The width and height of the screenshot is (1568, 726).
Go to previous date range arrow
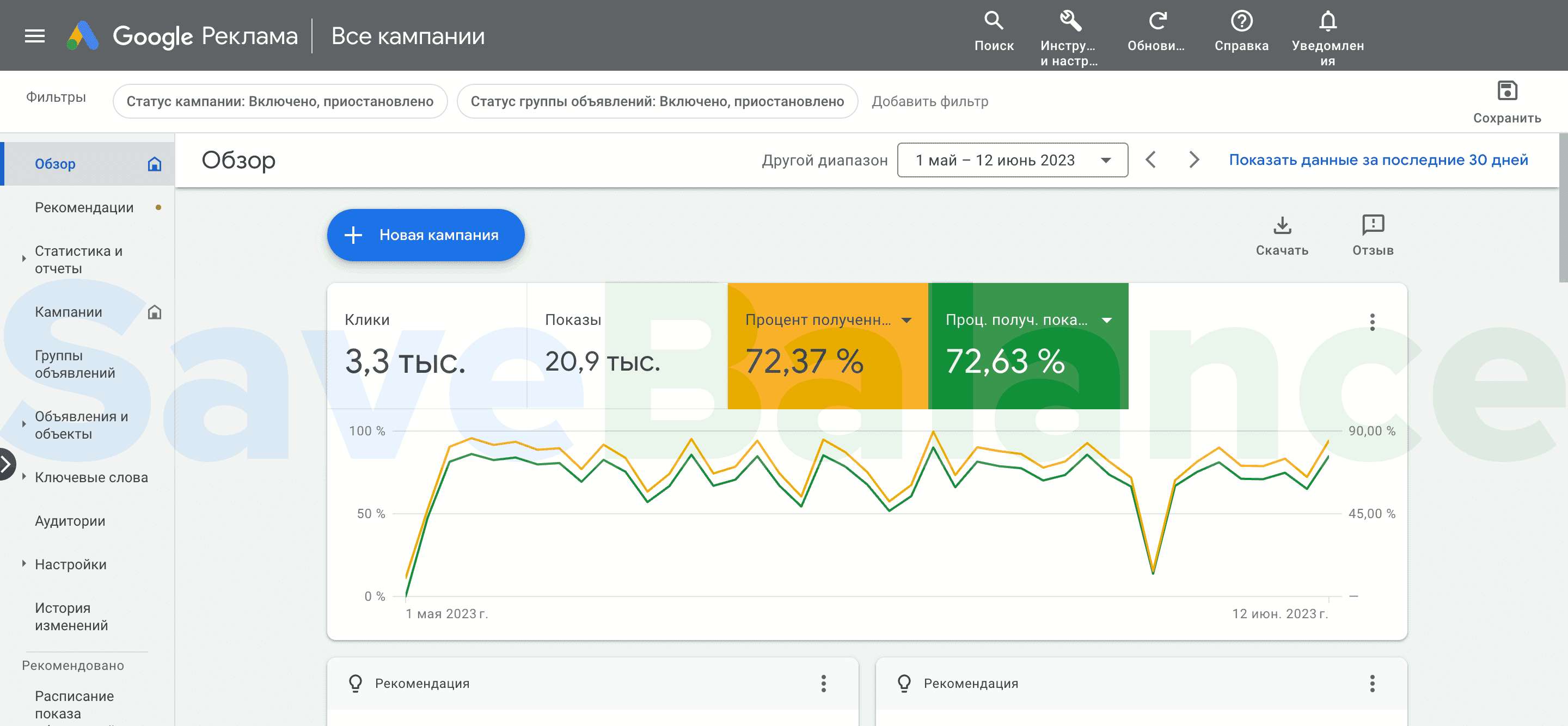pos(1150,160)
